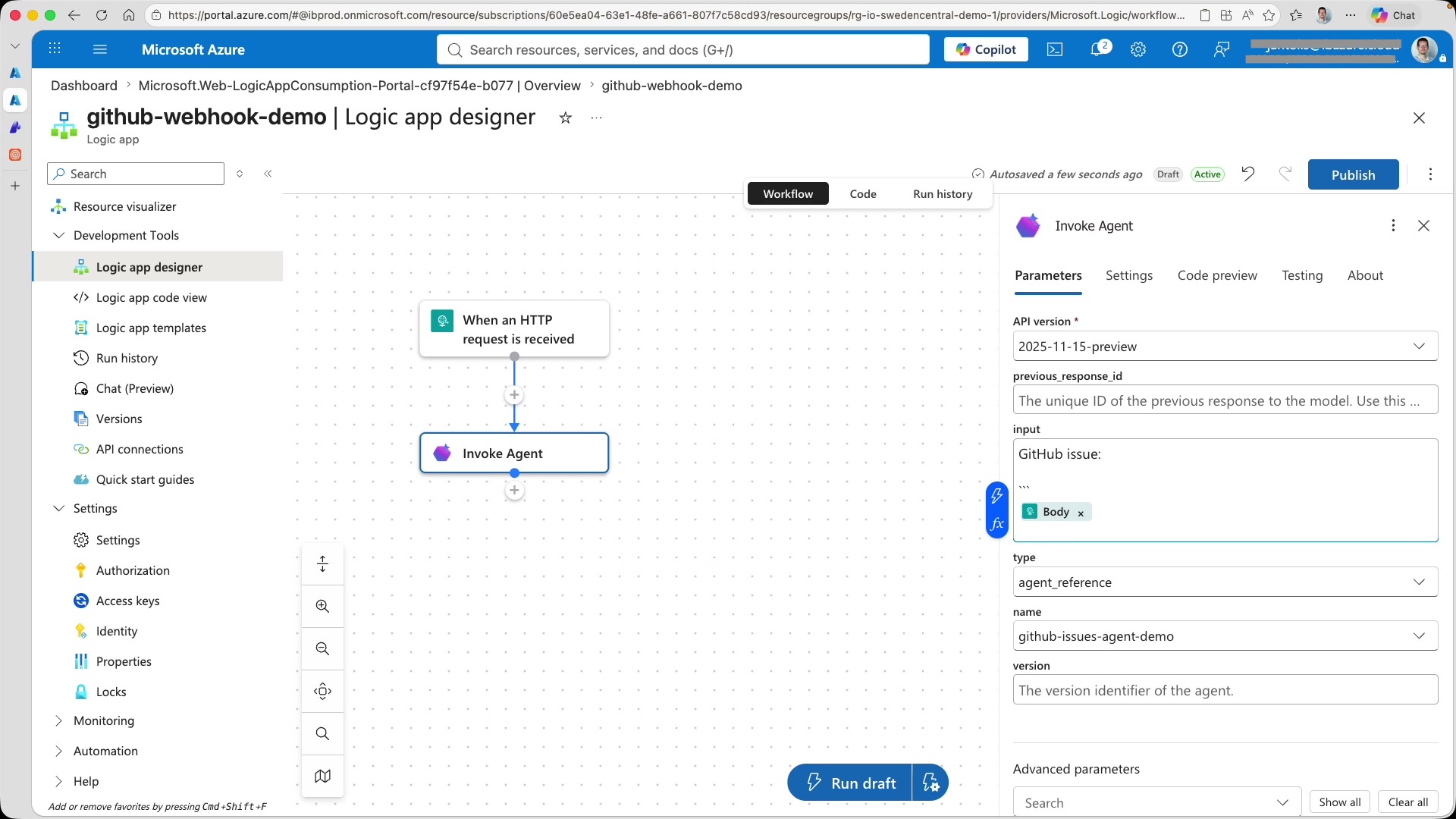Open the designer toolbar overflow menu
This screenshot has height=819, width=1456.
[x=1430, y=174]
